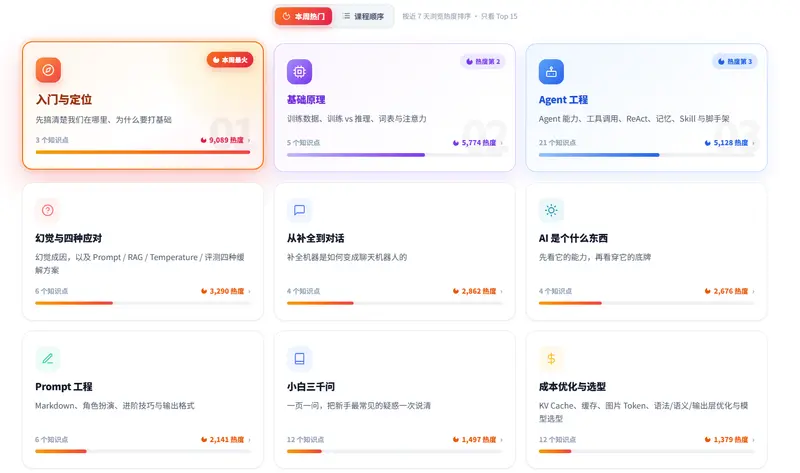Screen dimensions: 800x473
Task: Open the Prompt 工程 title
Action: pyautogui.click(x=64, y=387)
